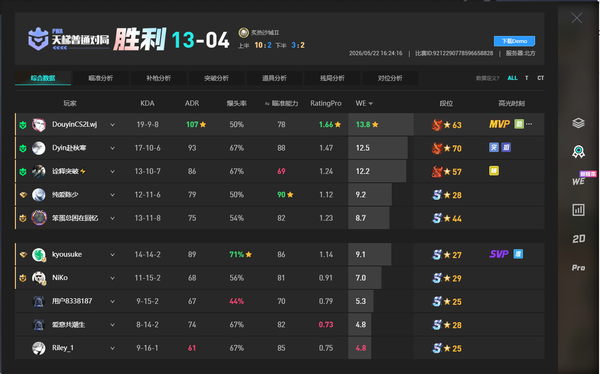
Task: Open the avatar in the 12-11-6 row
Action: (x=39, y=195)
